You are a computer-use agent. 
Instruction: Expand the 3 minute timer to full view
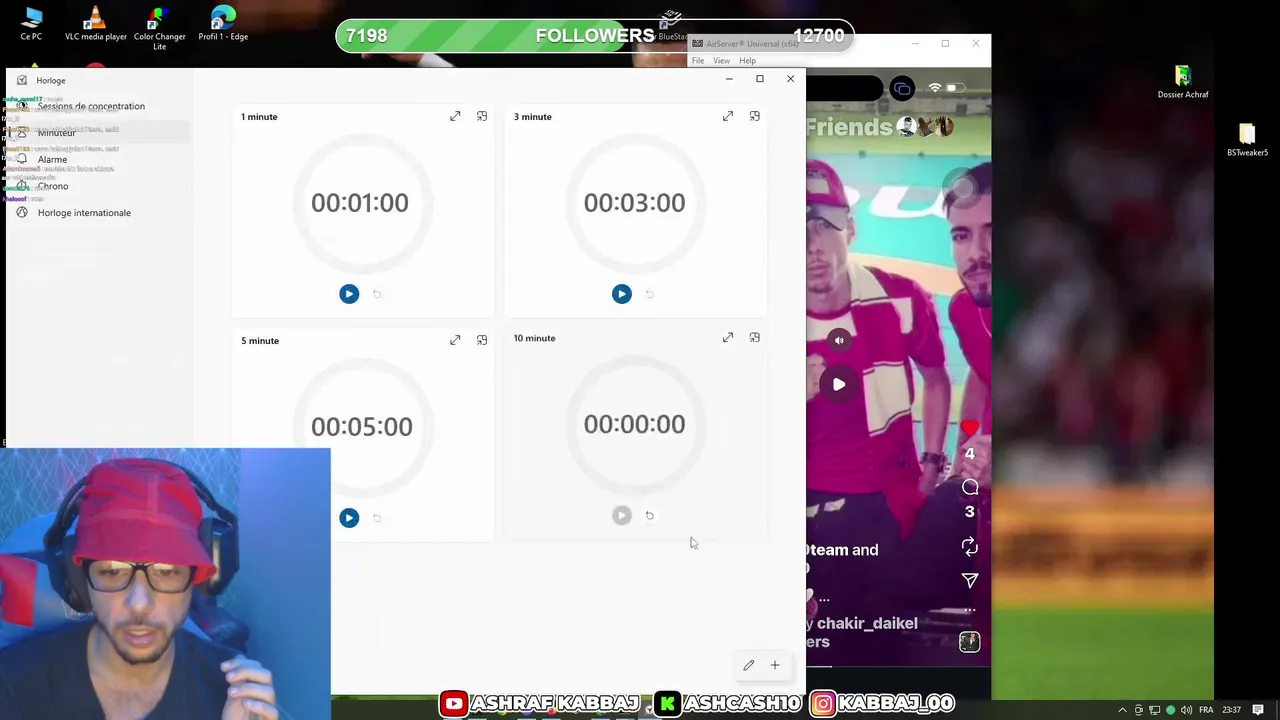(728, 116)
